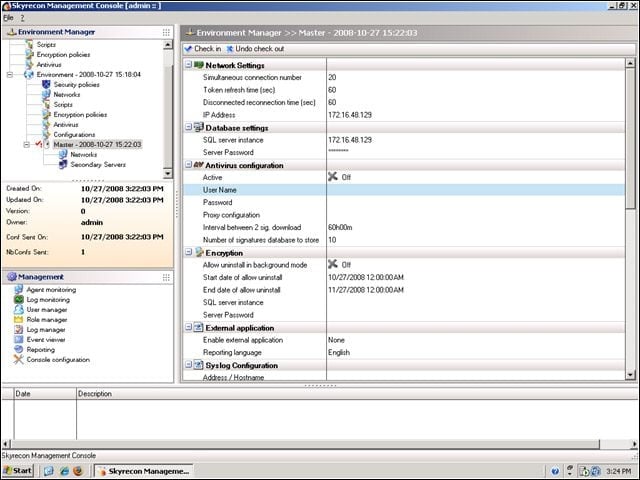Screen dimensions: 640x480
Task: Click Enable external application value None
Action: click(x=336, y=340)
